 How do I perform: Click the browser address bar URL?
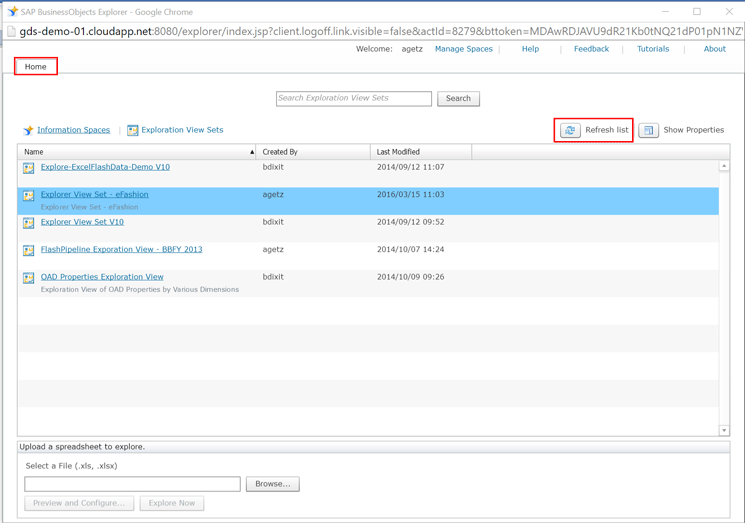click(x=380, y=32)
